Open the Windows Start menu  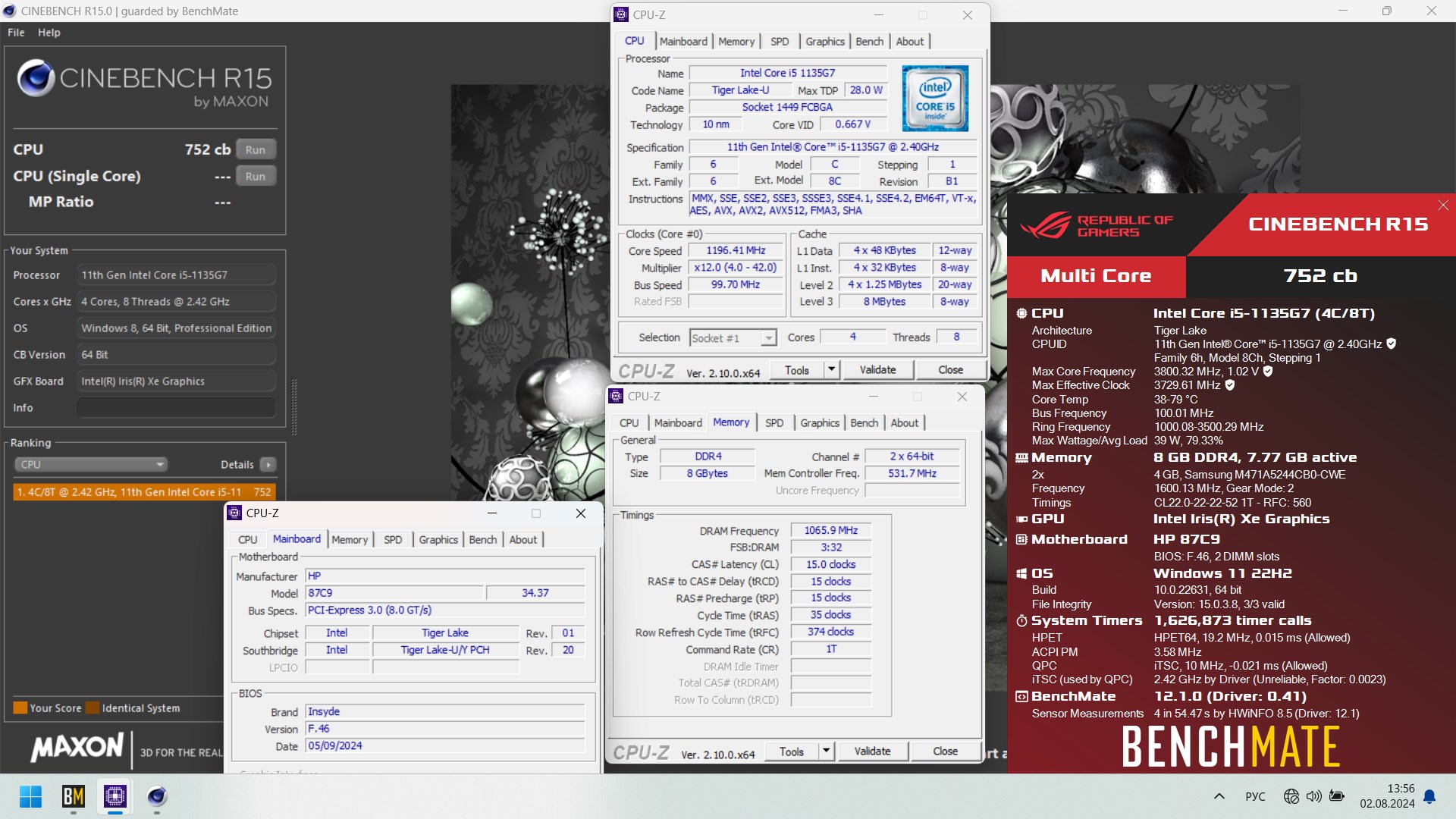click(x=31, y=796)
